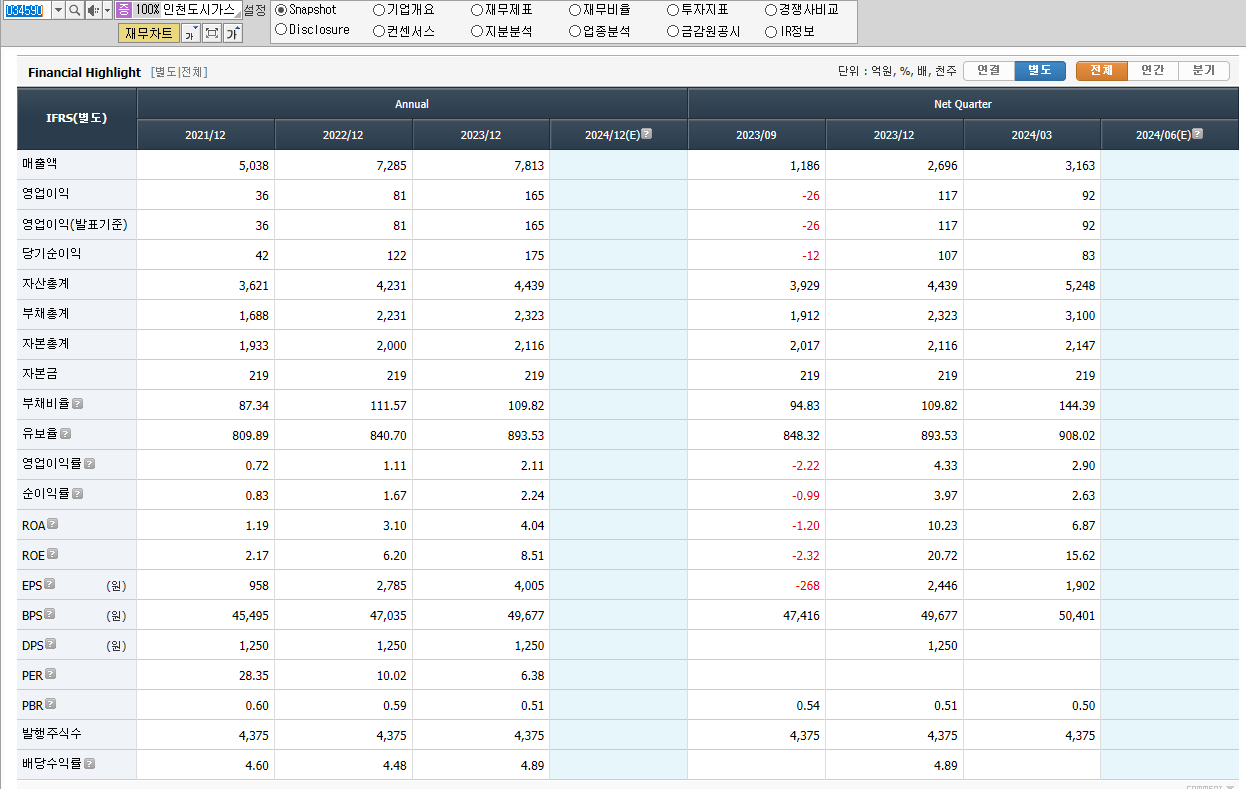Switch to the 전체 period tab
The height and width of the screenshot is (789, 1246).
pyautogui.click(x=1102, y=71)
